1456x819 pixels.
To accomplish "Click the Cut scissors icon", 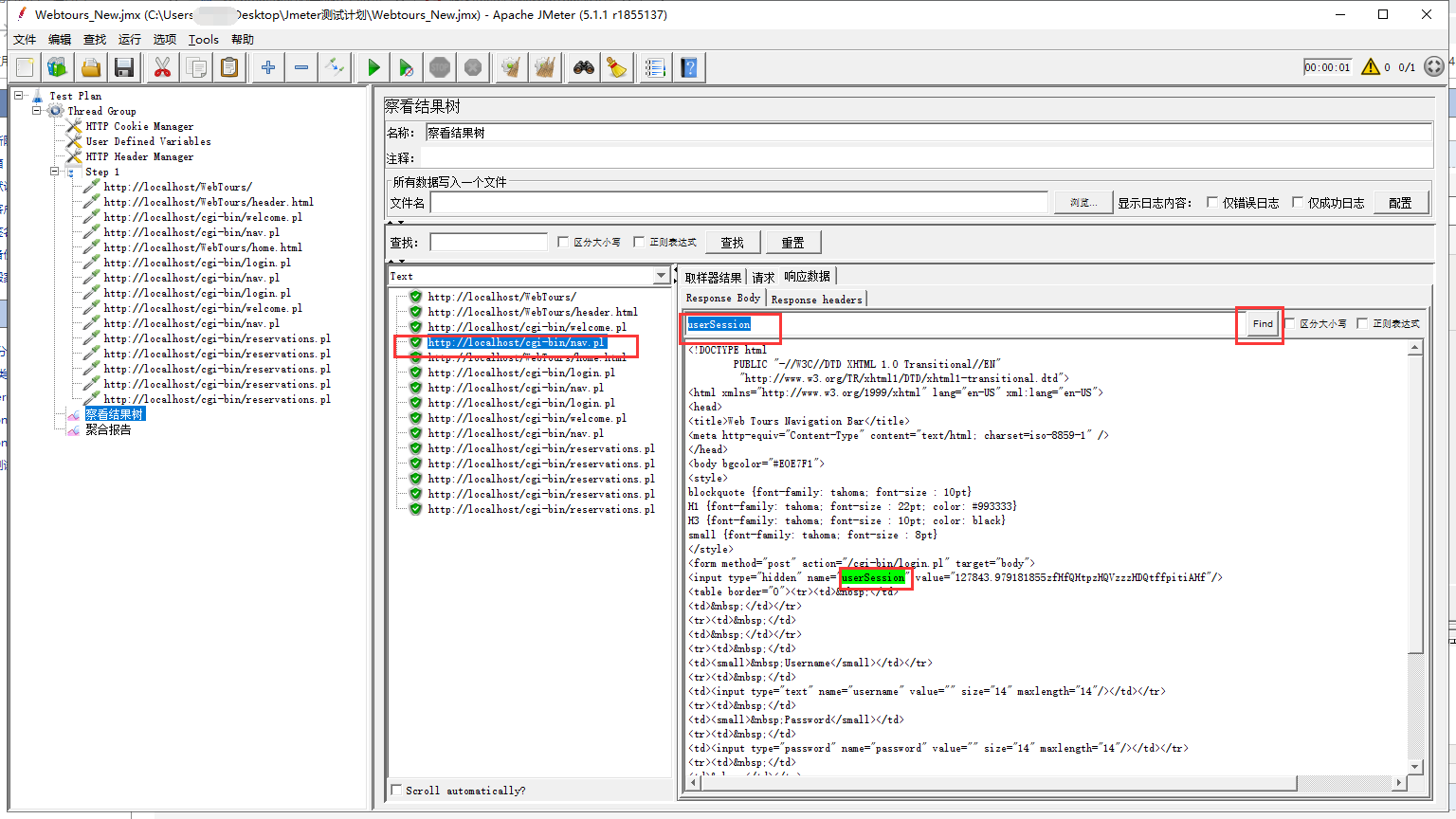I will coord(163,67).
